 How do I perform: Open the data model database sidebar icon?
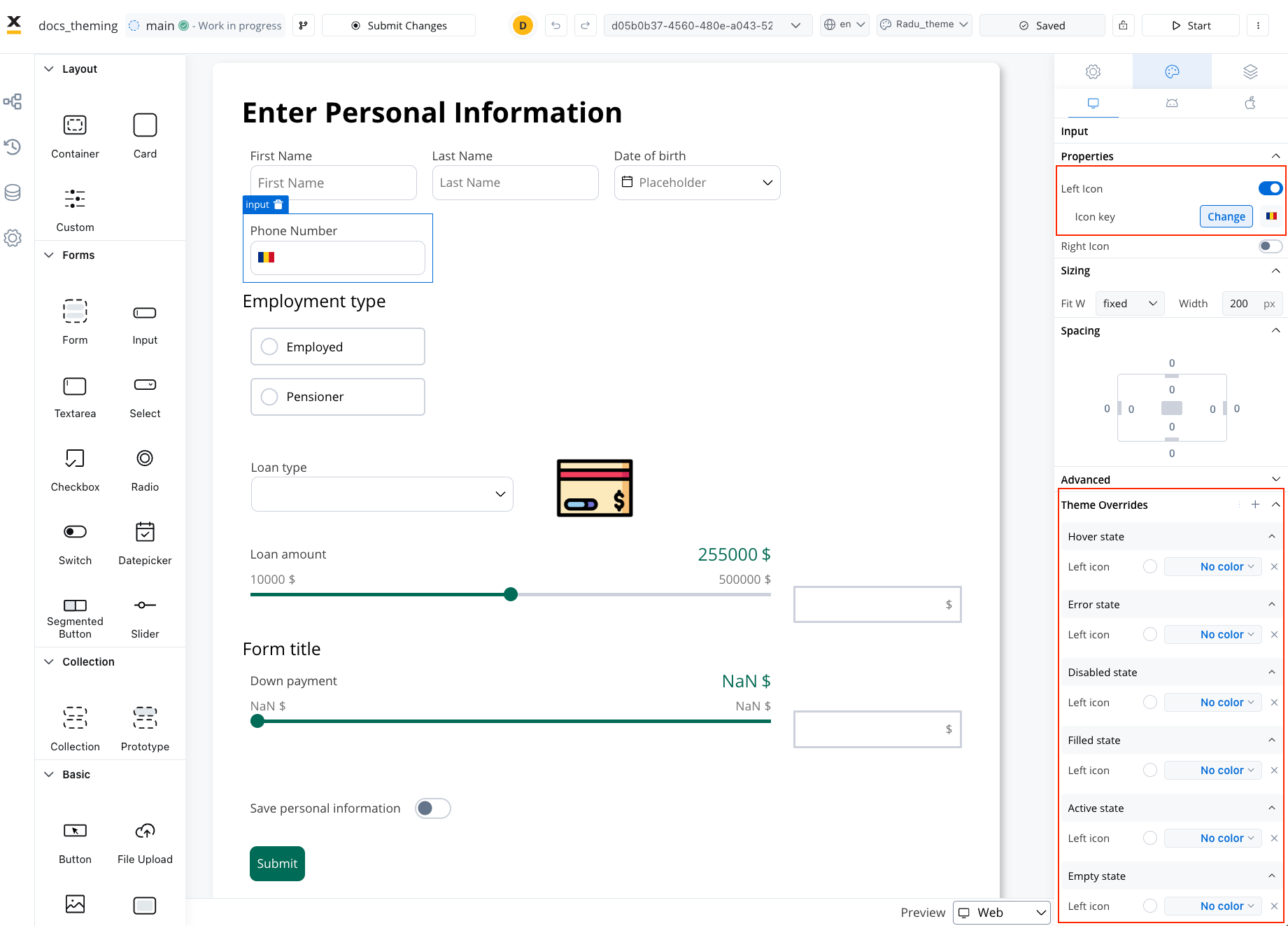point(13,192)
